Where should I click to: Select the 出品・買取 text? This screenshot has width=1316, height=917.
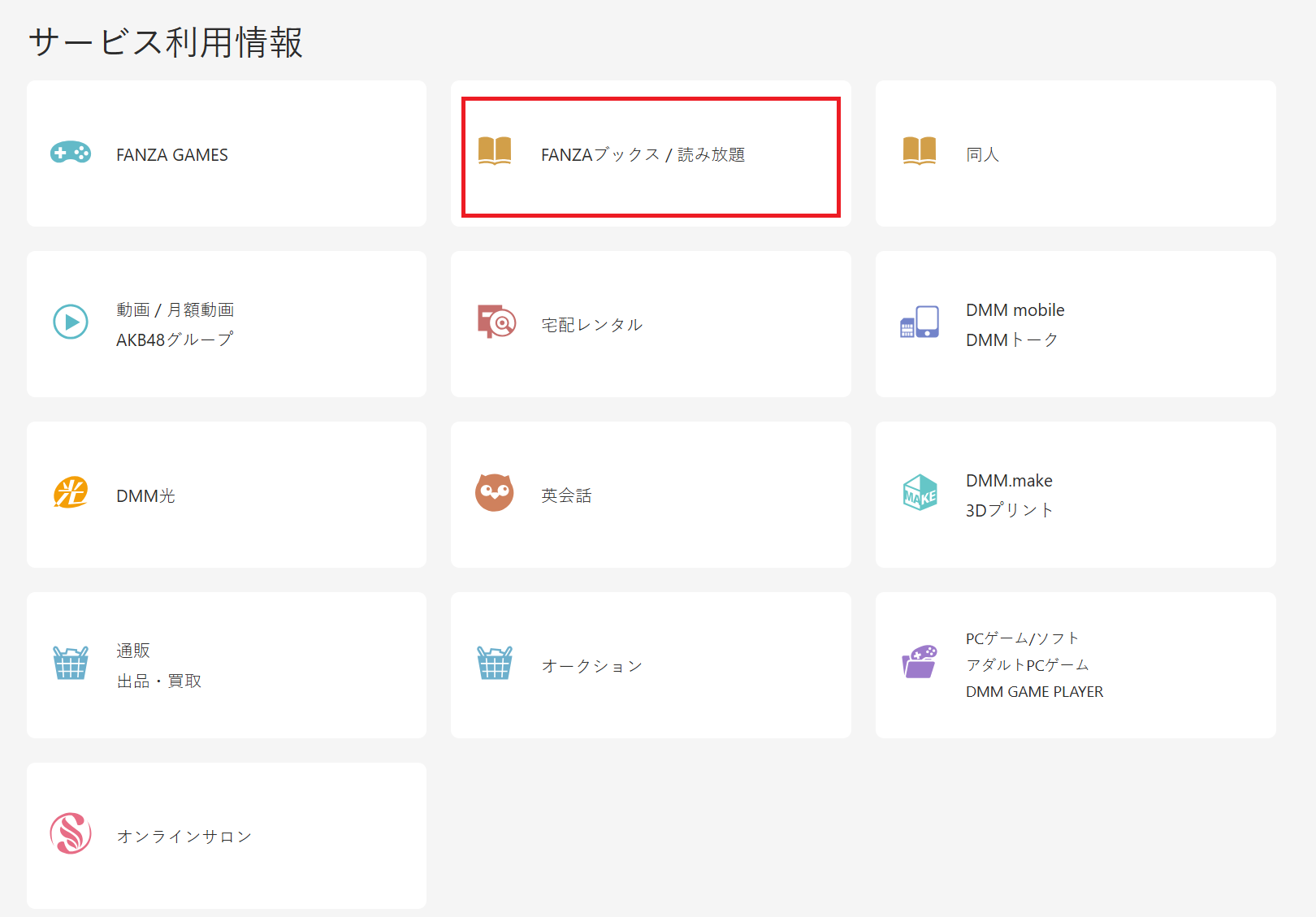158,681
